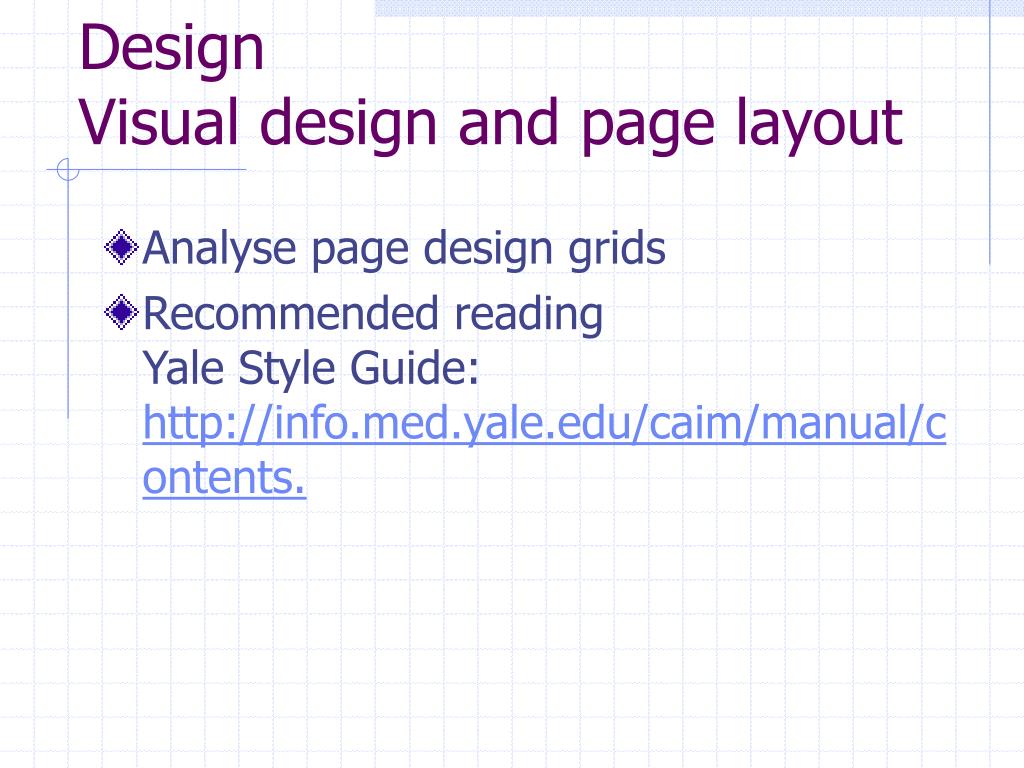
Task: Click the "Analyse page design grids" bullet text
Action: click(x=404, y=249)
